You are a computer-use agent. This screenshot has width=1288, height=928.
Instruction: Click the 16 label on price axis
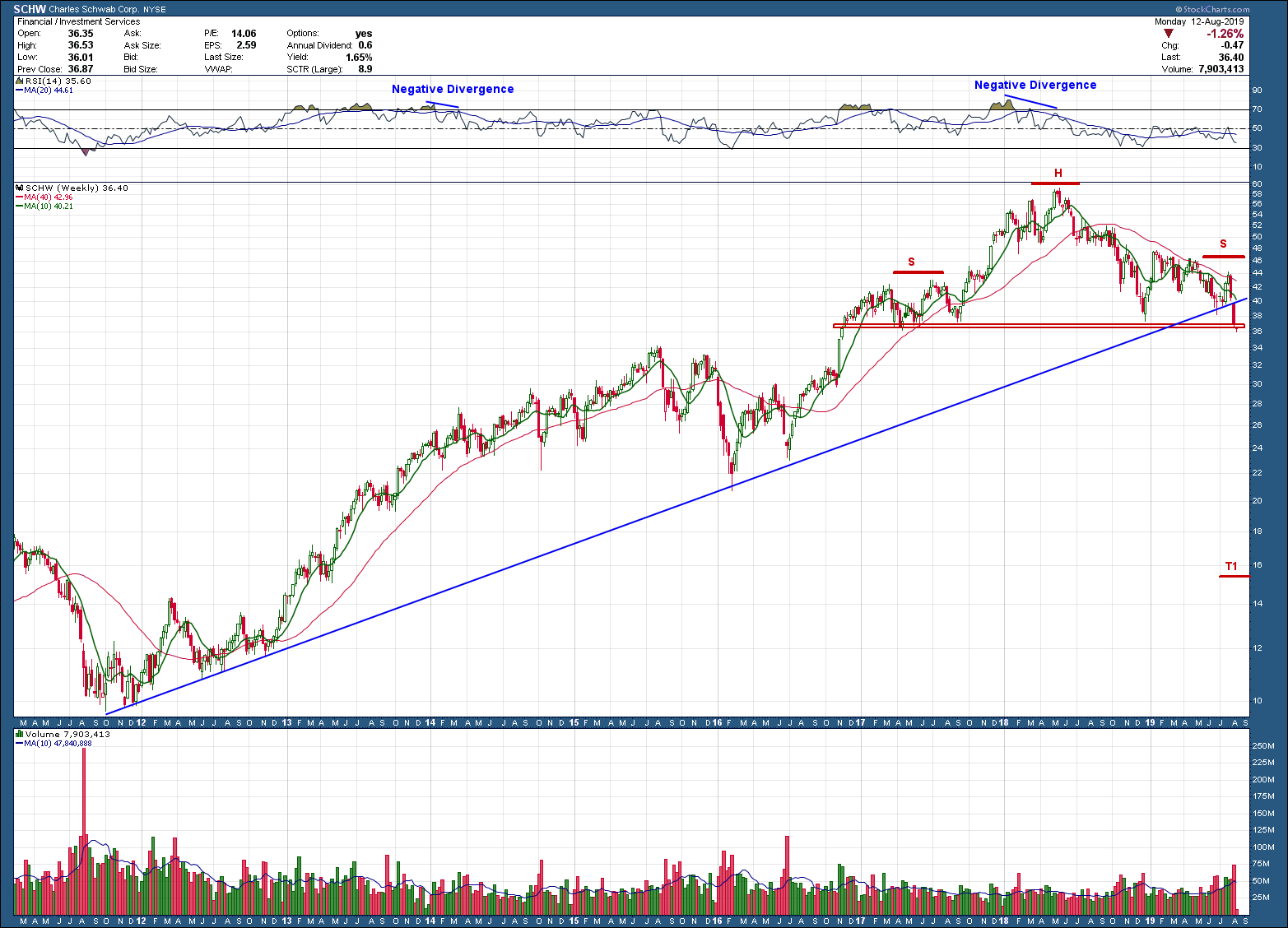point(1257,565)
